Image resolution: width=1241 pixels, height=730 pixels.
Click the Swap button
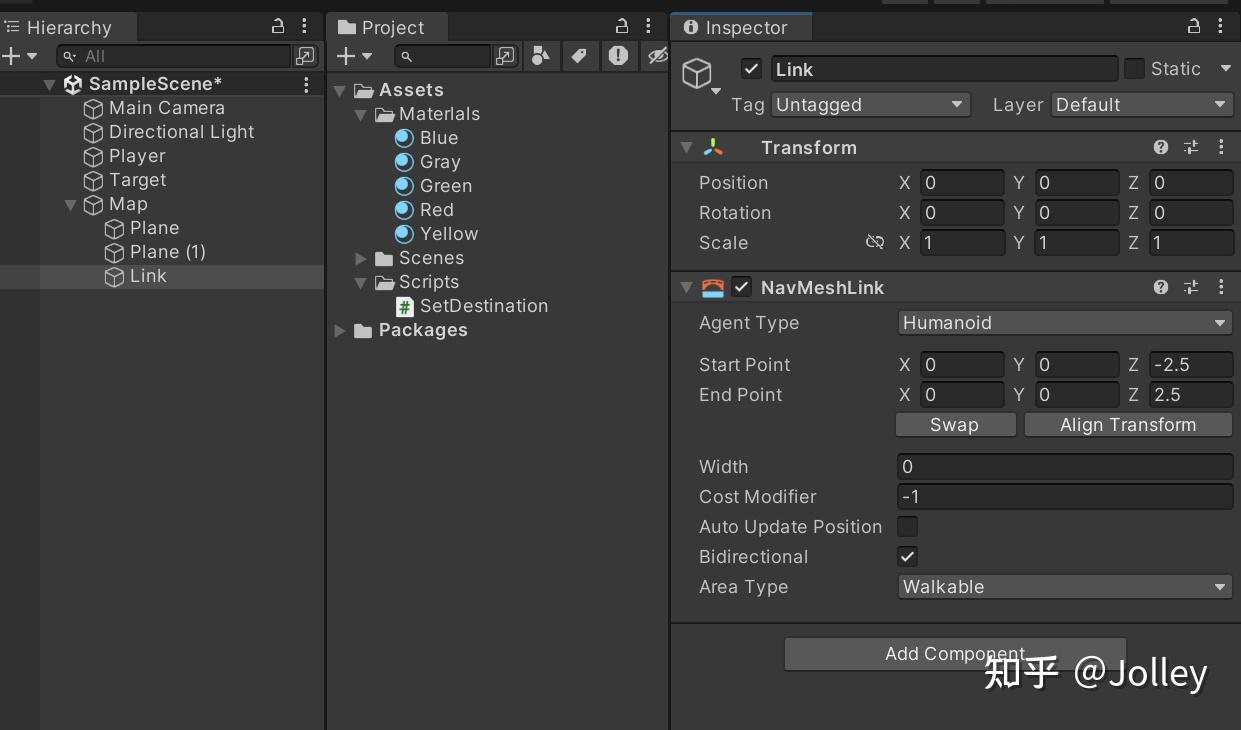click(954, 424)
